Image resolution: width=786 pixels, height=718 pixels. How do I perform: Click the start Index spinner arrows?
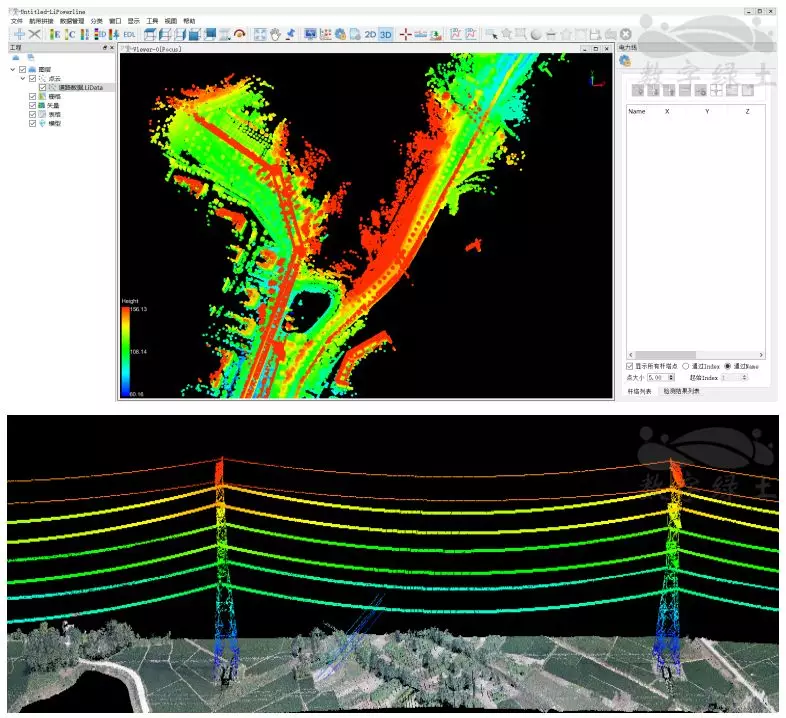coord(744,378)
